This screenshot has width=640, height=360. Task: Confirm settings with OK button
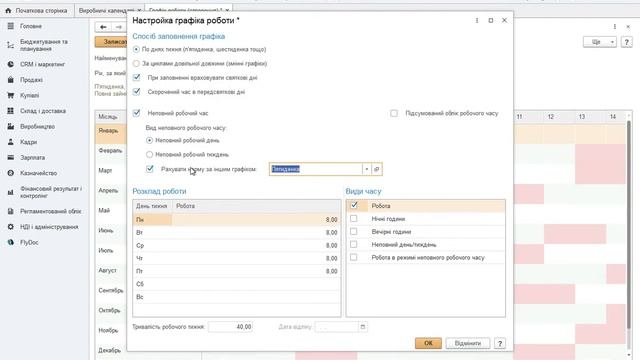(x=428, y=343)
